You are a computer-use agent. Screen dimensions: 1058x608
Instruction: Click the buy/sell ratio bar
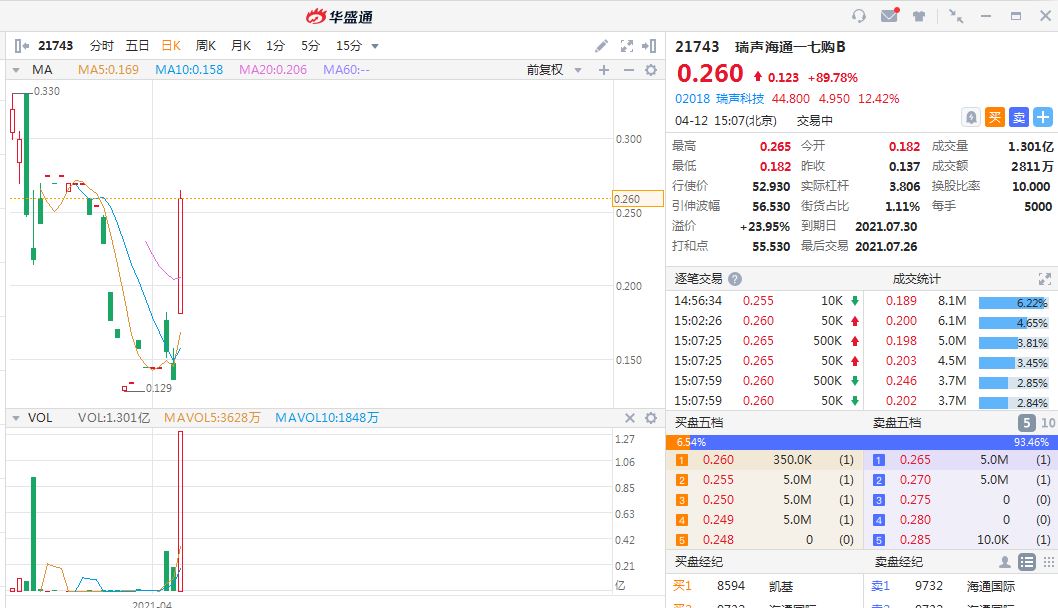pyautogui.click(x=861, y=442)
